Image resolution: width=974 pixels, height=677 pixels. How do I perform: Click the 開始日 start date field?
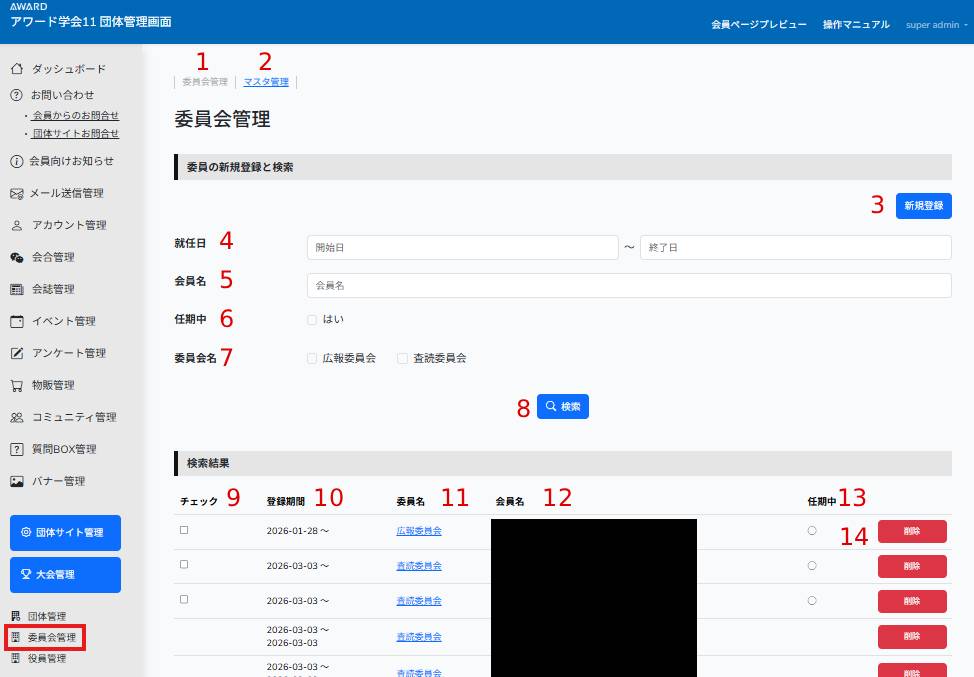click(462, 247)
